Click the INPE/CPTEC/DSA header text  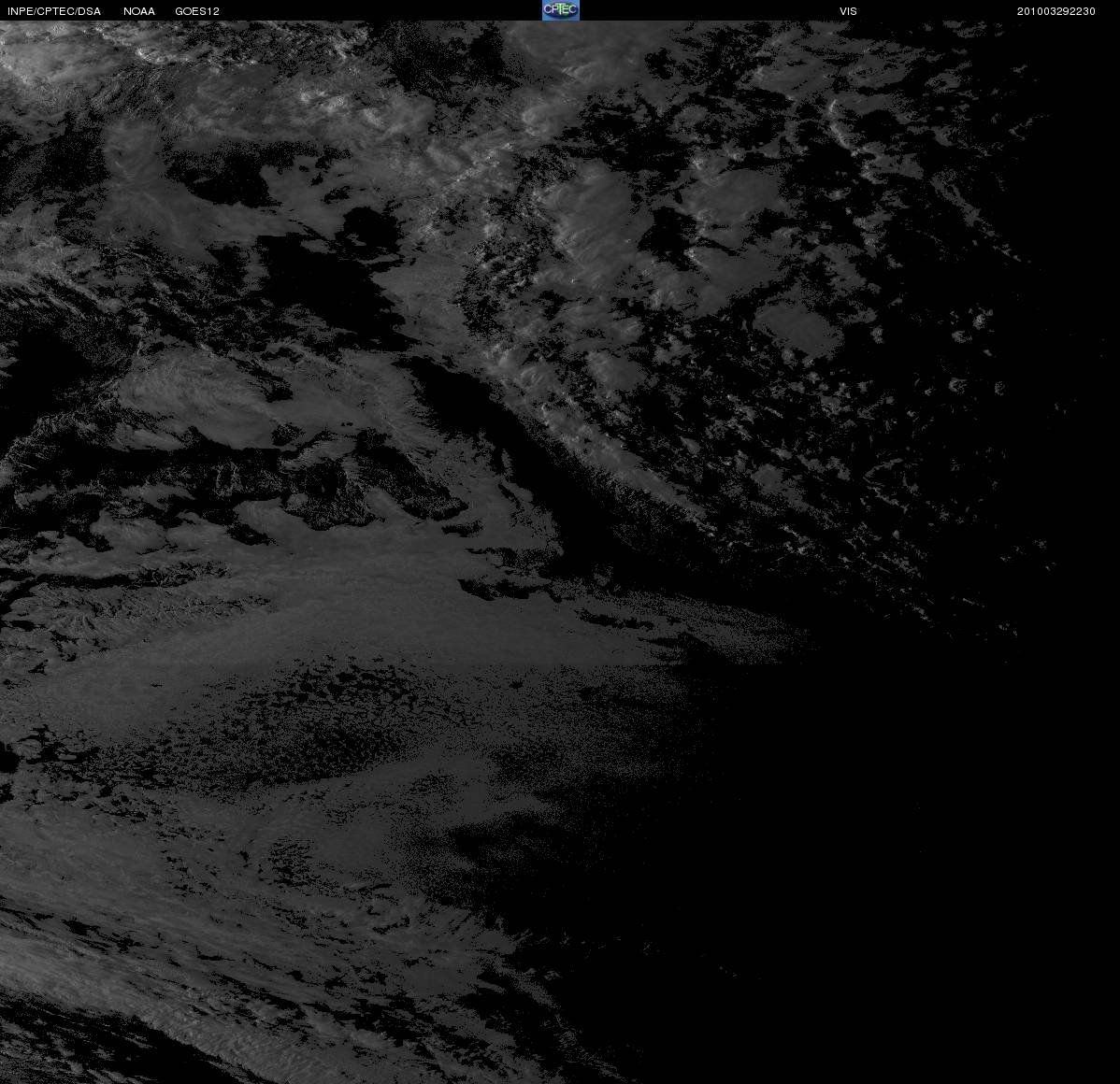(x=54, y=11)
